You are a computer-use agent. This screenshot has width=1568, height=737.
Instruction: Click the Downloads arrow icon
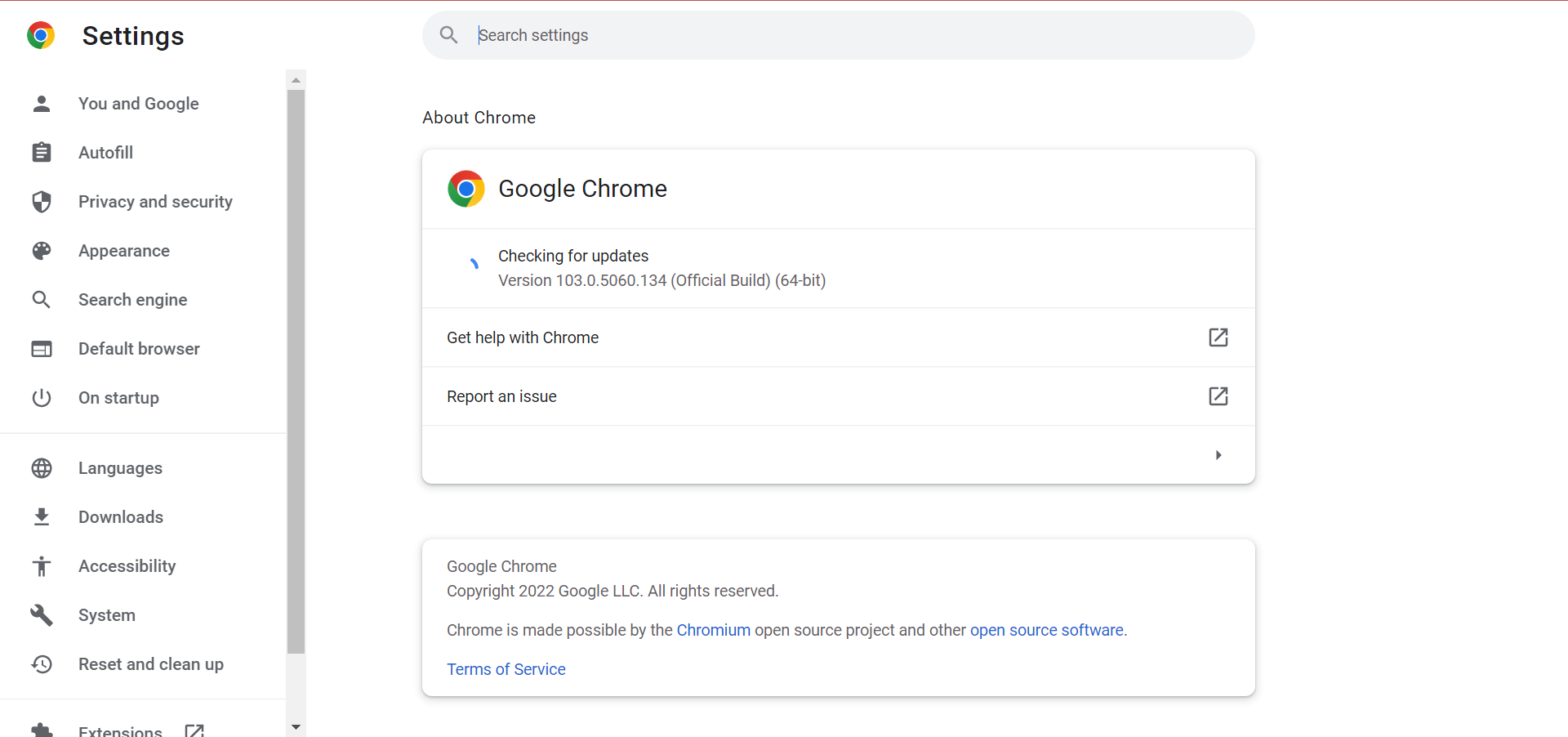point(42,517)
